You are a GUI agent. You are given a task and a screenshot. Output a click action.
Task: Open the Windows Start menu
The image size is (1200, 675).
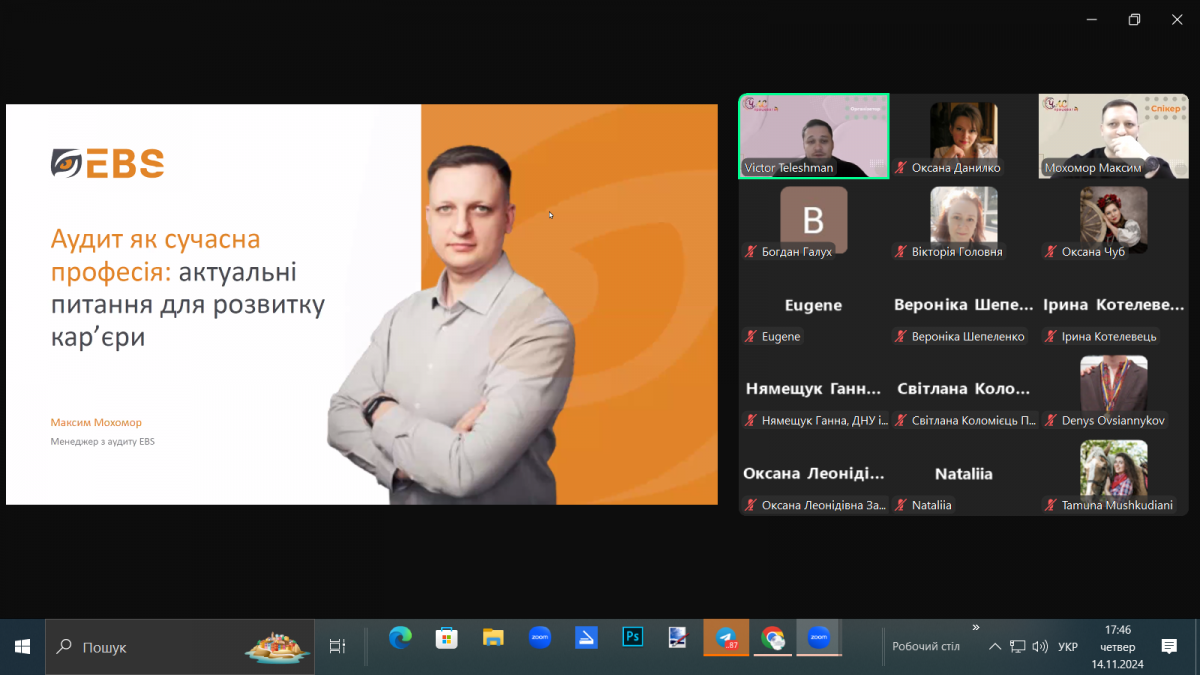(22, 647)
